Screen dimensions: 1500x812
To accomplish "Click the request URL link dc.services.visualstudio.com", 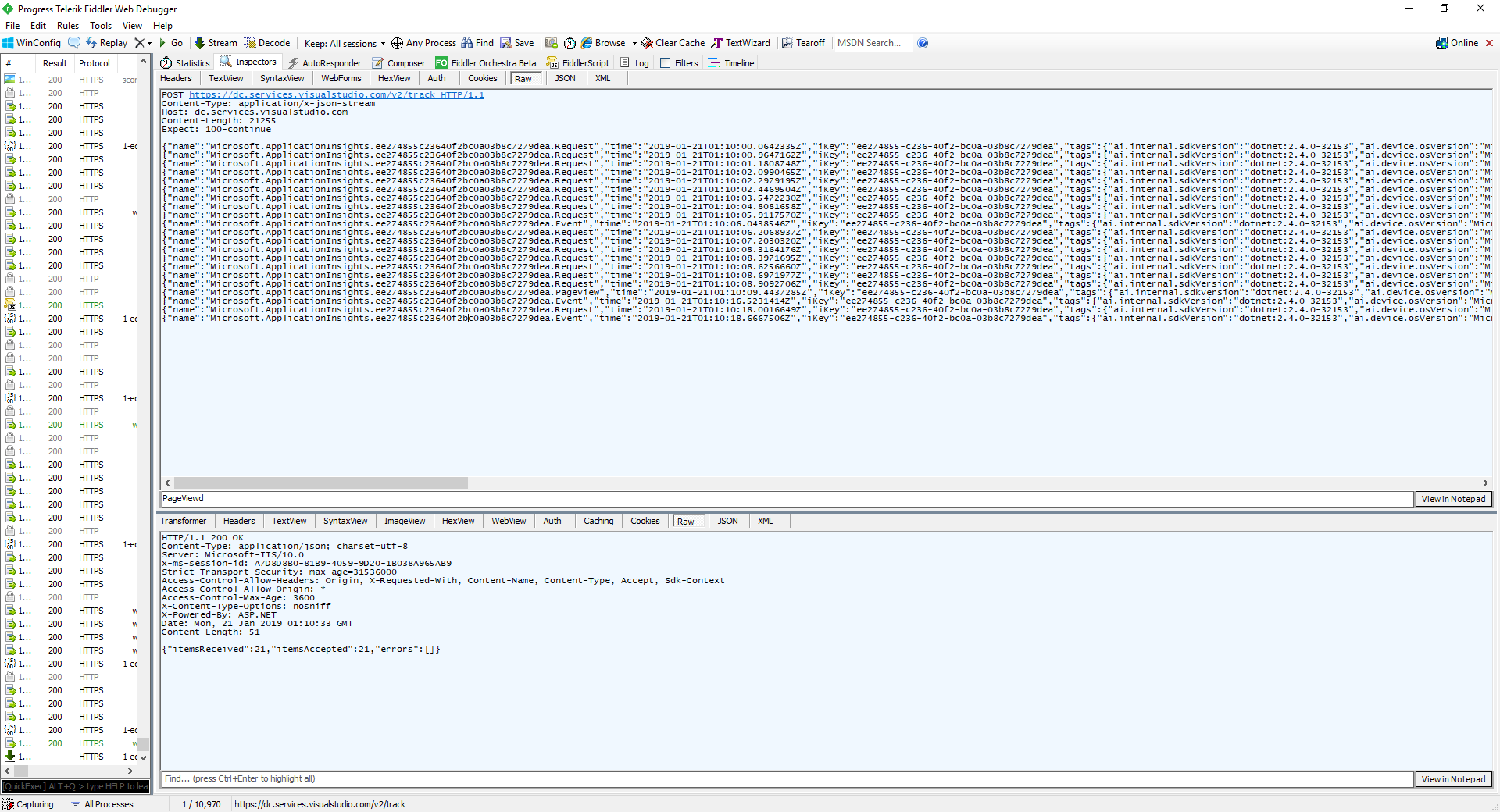I will (x=337, y=94).
